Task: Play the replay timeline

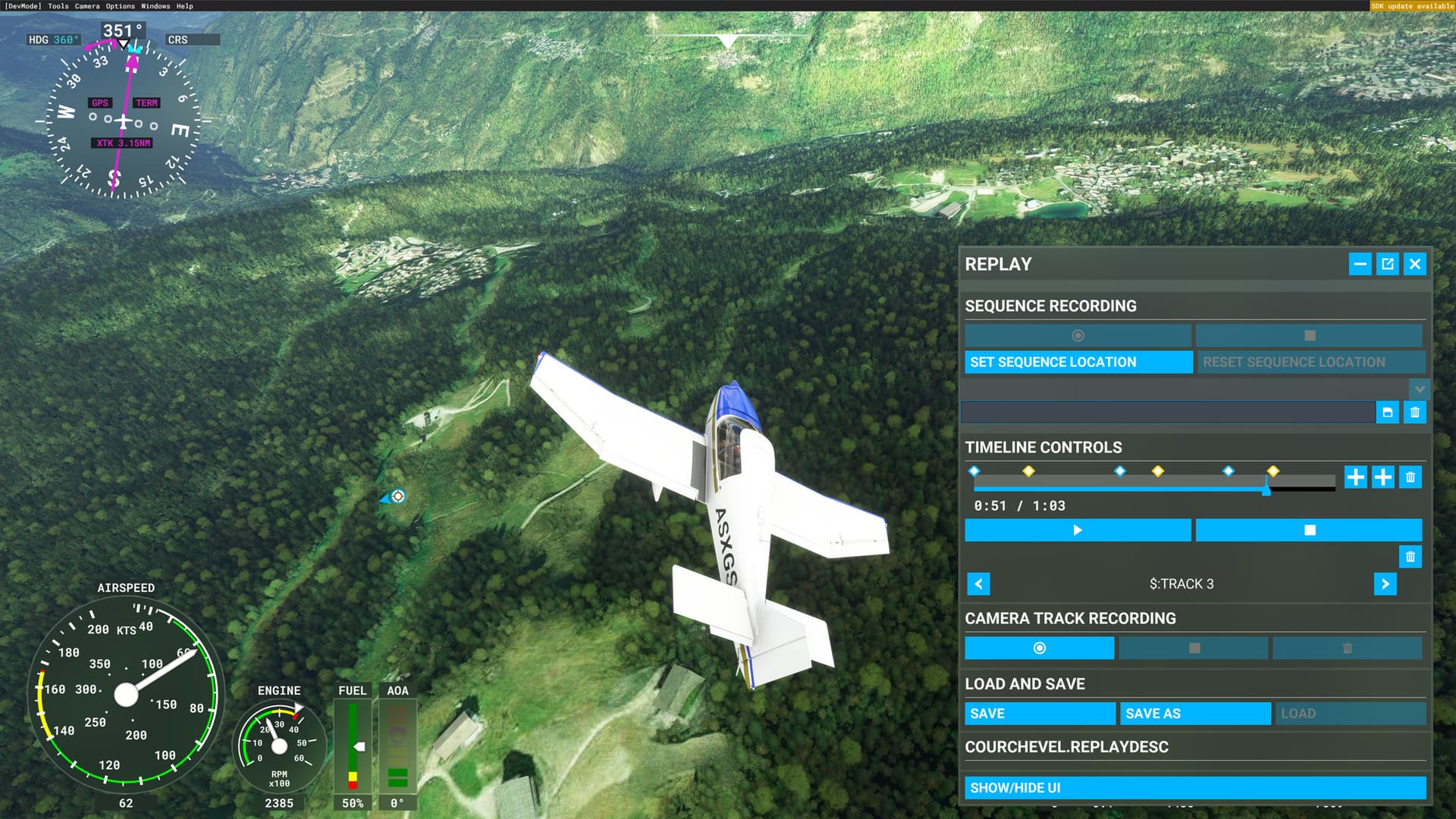Action: pyautogui.click(x=1078, y=530)
